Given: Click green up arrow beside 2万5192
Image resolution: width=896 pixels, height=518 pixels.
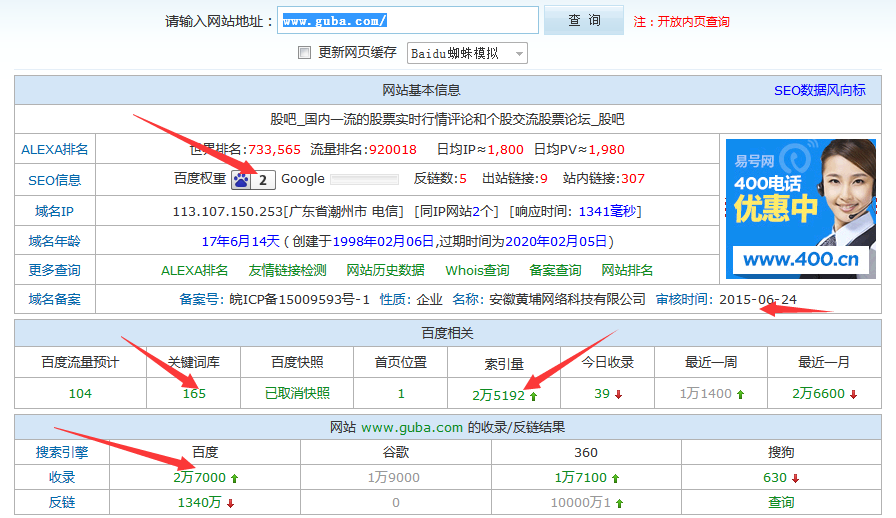Looking at the screenshot, I should (534, 396).
